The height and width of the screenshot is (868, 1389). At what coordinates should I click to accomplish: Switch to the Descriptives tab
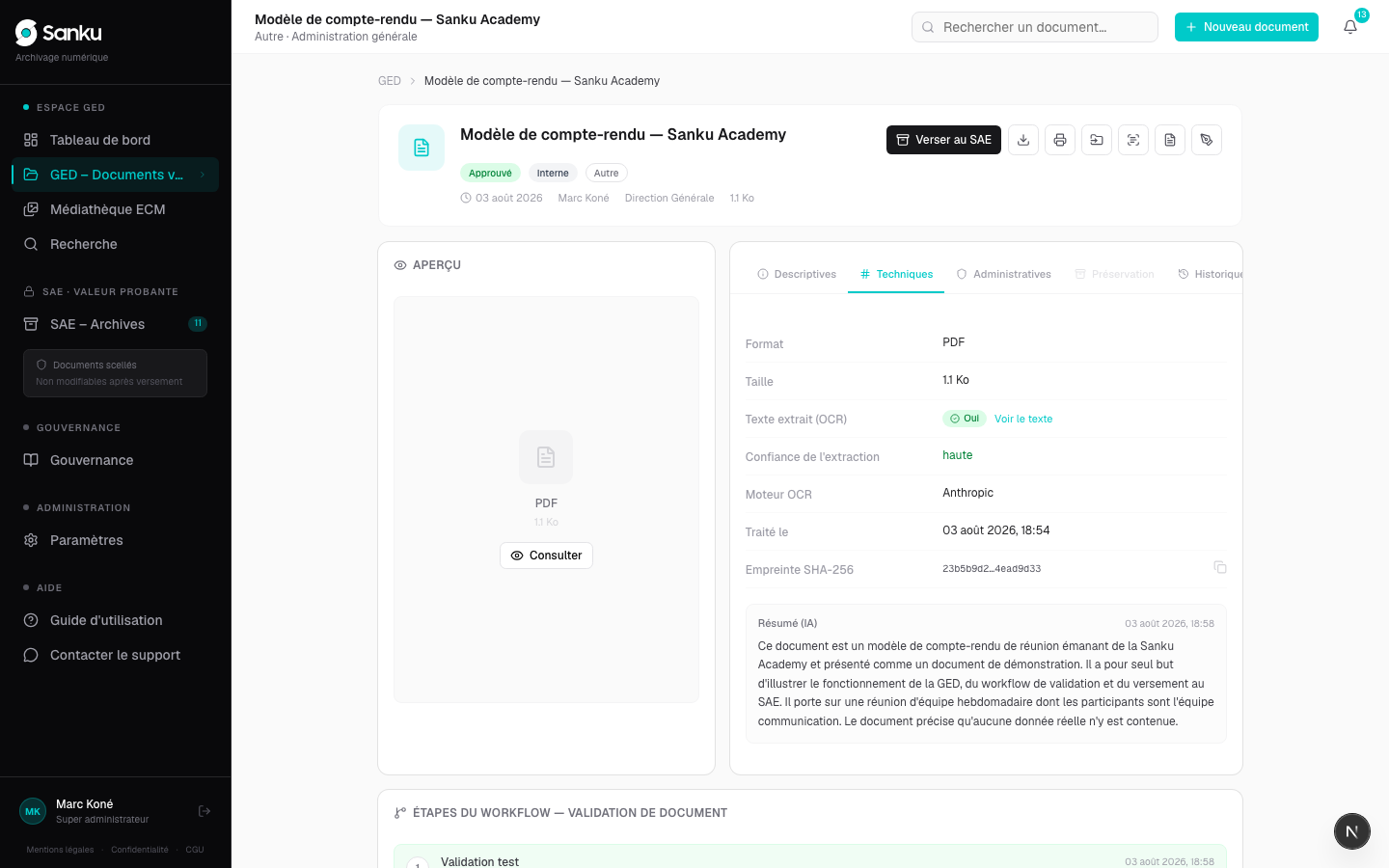(797, 274)
